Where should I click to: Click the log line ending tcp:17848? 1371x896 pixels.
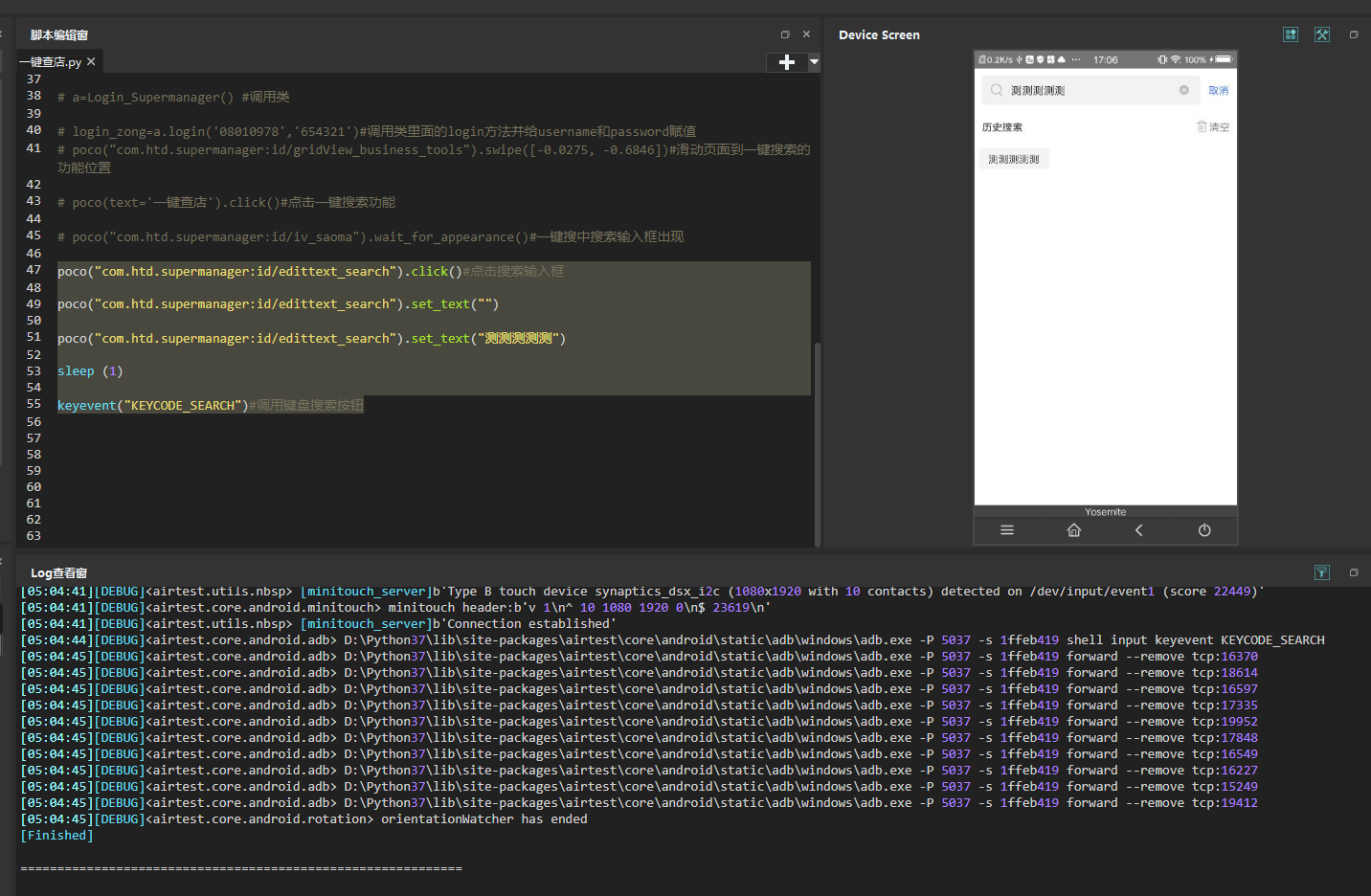639,738
